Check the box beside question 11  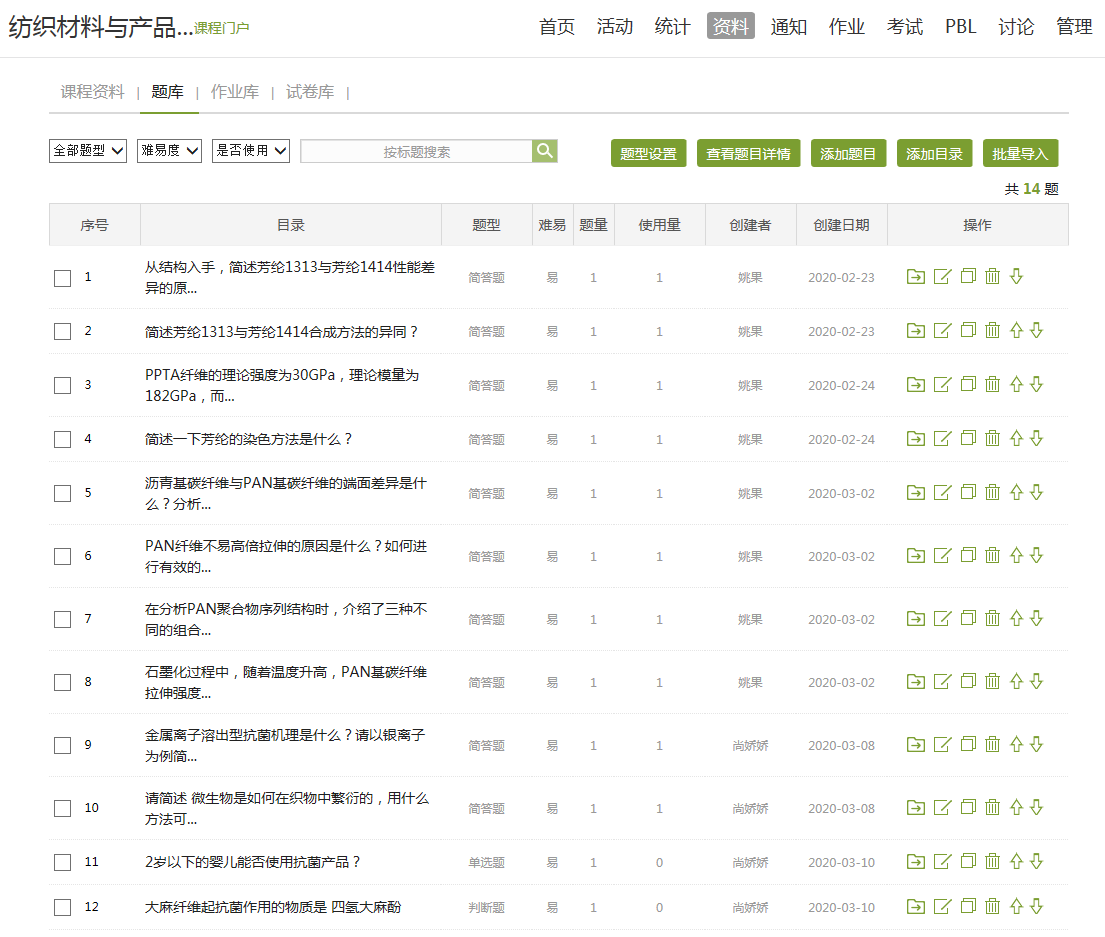pyautogui.click(x=63, y=862)
